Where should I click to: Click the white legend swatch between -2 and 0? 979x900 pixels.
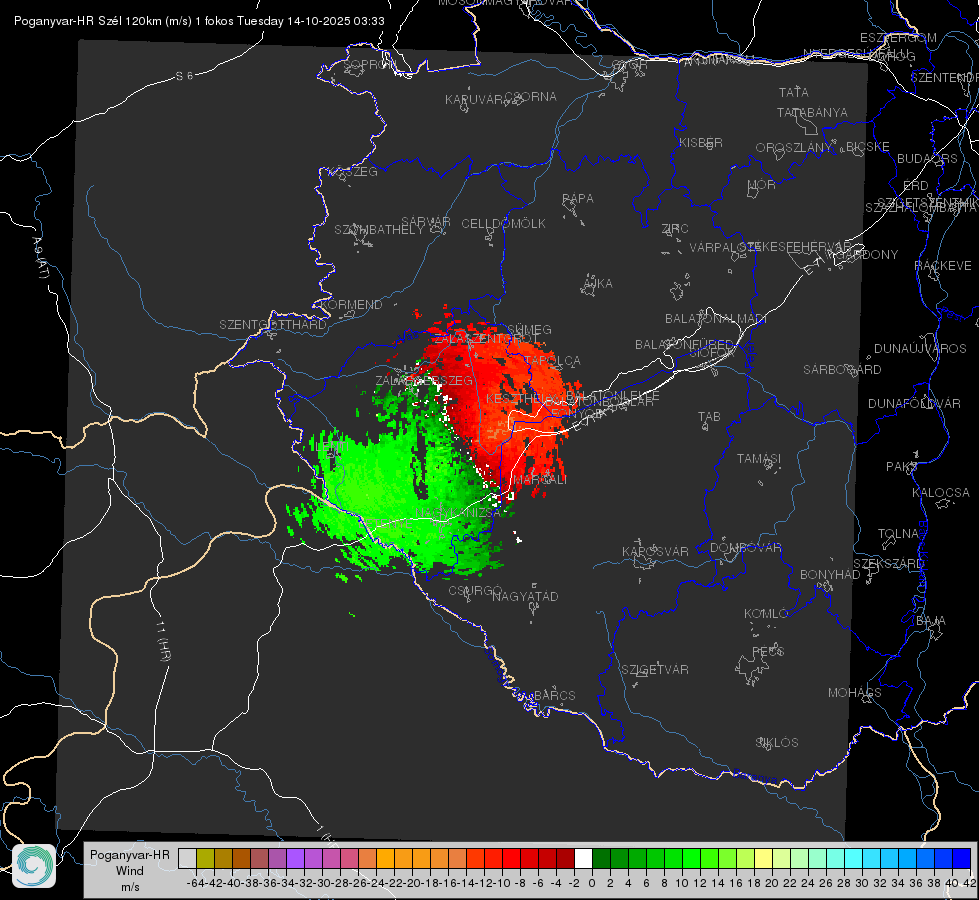tap(583, 858)
